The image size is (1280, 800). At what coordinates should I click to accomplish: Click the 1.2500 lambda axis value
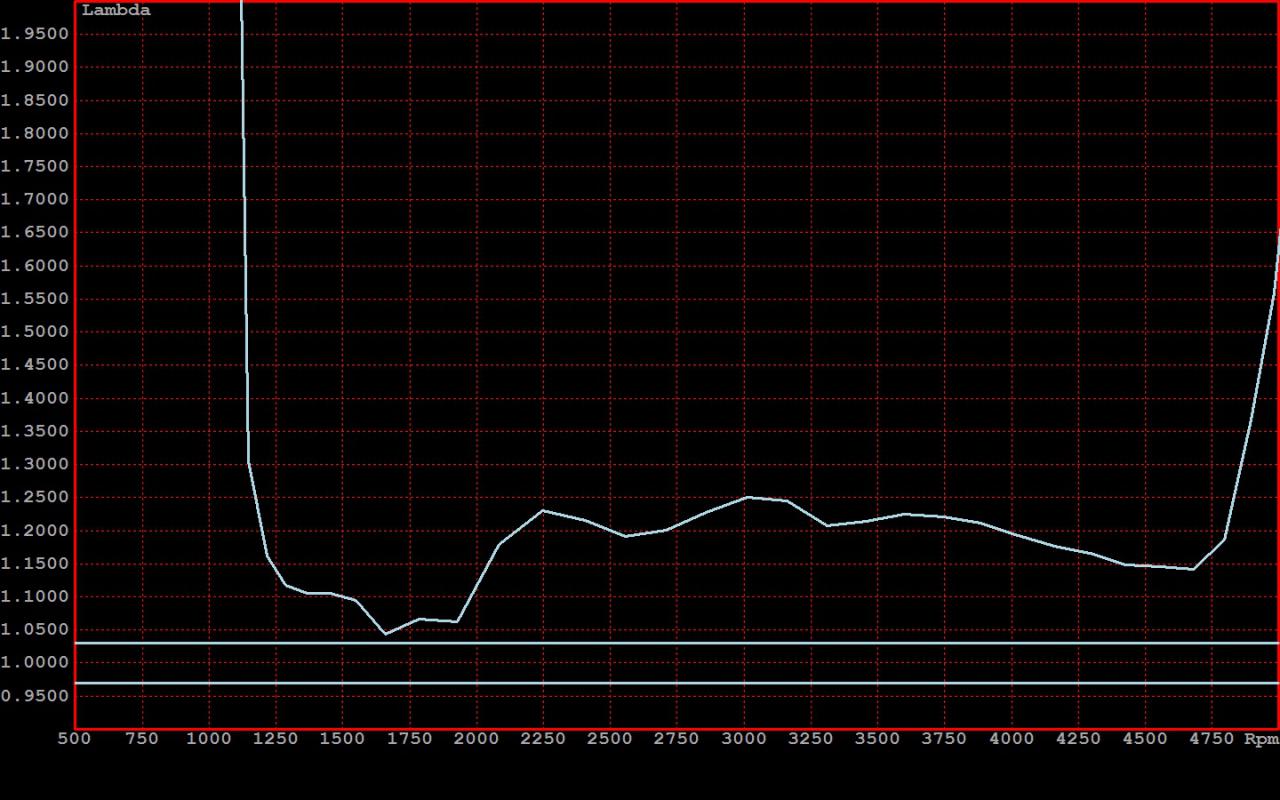[x=35, y=497]
